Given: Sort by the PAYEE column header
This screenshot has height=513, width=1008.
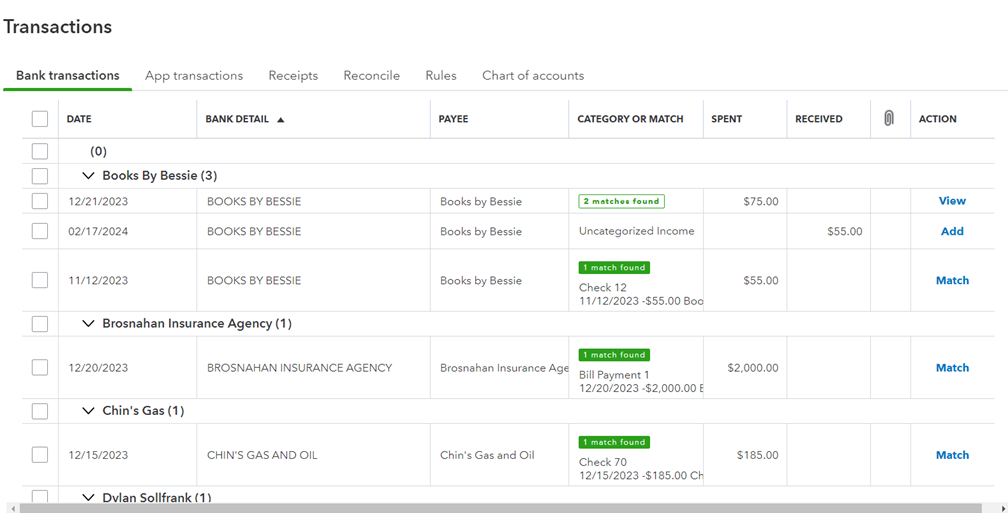Looking at the screenshot, I should pos(453,119).
